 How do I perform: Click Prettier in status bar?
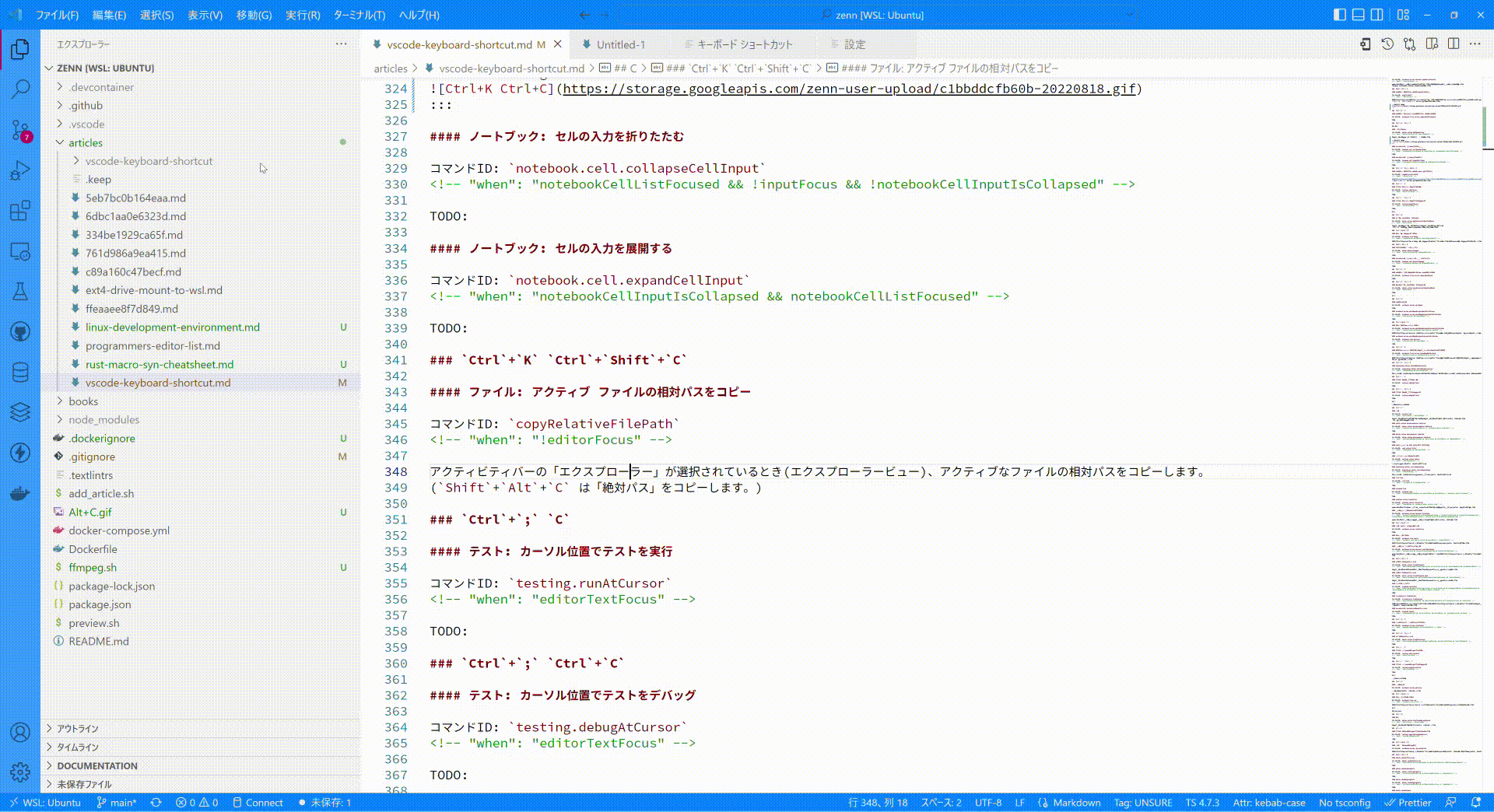[x=1408, y=803]
